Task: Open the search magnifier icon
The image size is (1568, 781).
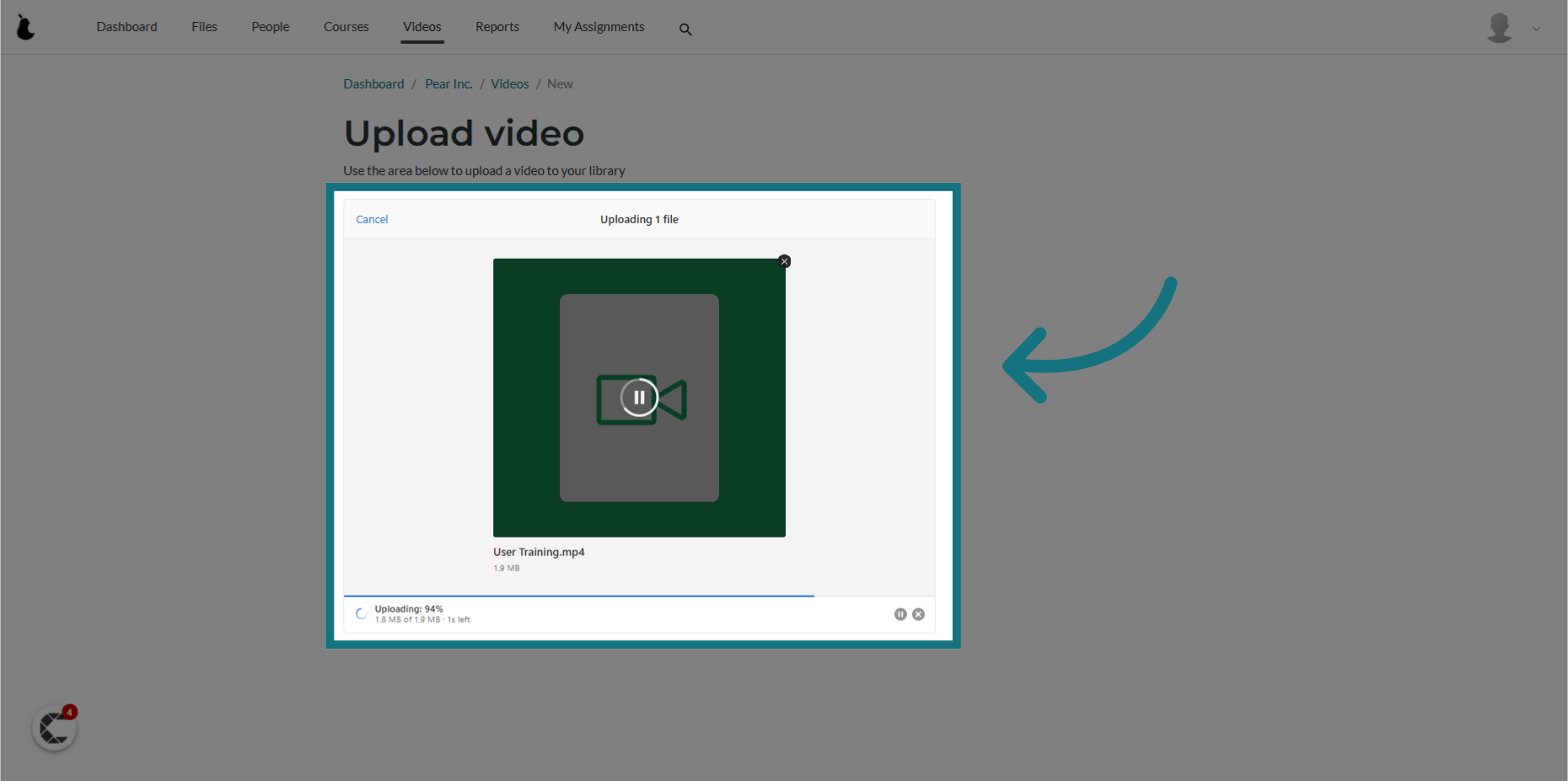Action: click(x=685, y=29)
